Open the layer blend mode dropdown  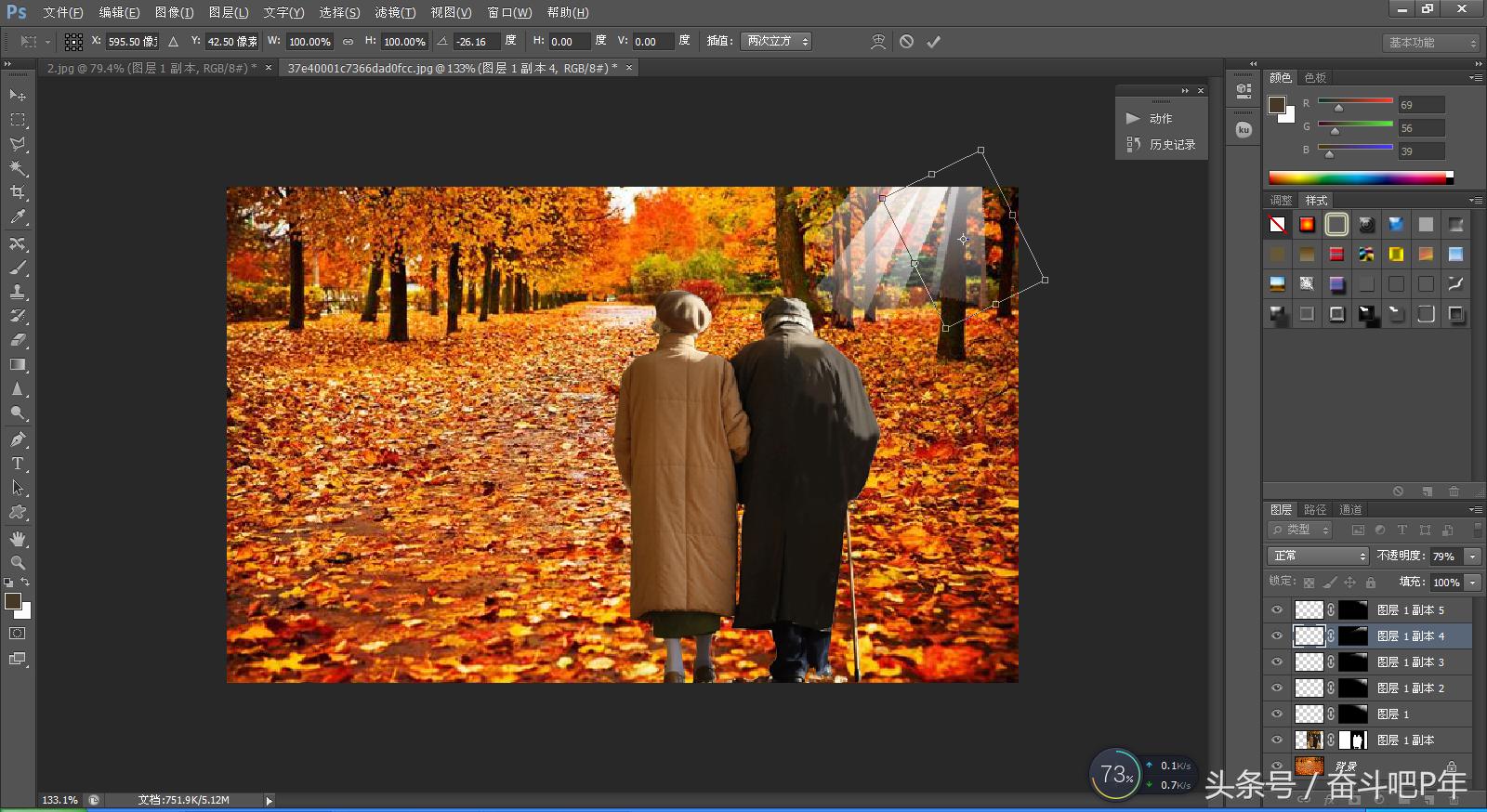click(x=1318, y=556)
